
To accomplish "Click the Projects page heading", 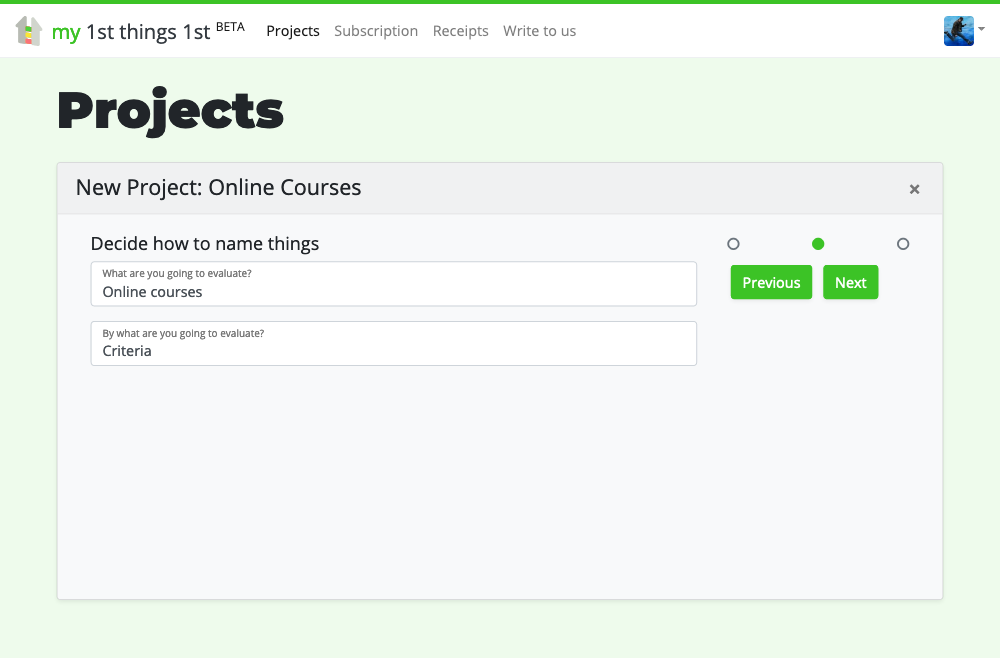I will pyautogui.click(x=170, y=111).
